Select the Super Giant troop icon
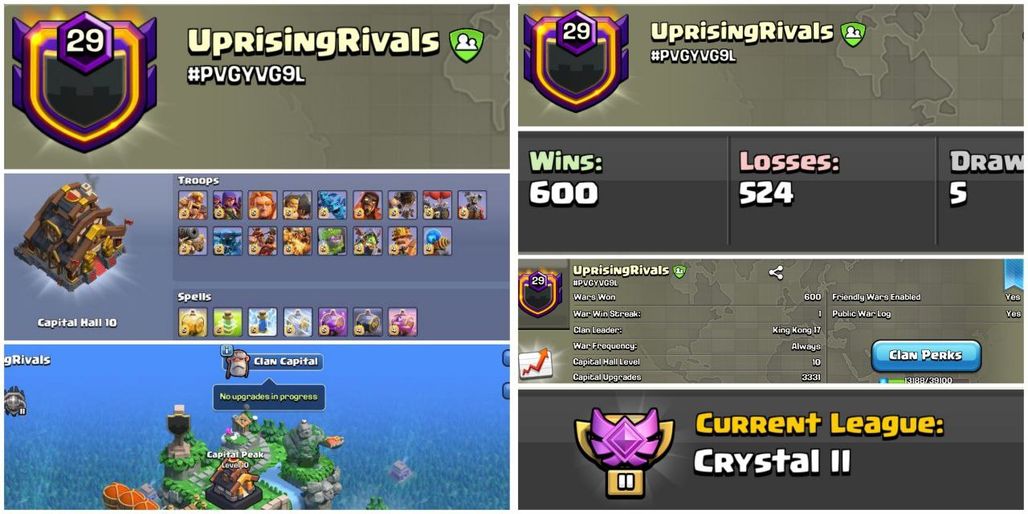This screenshot has width=1028, height=514. tap(262, 205)
